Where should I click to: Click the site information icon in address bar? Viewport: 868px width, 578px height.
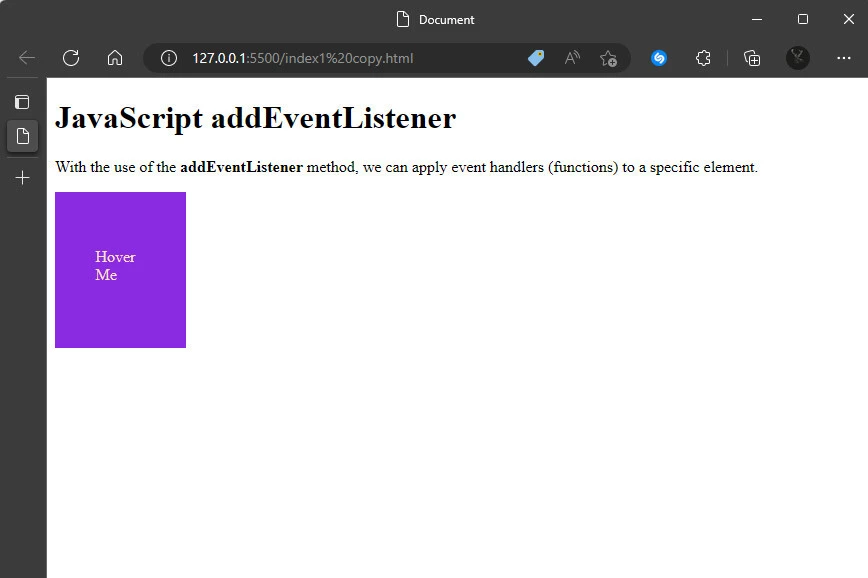[167, 58]
